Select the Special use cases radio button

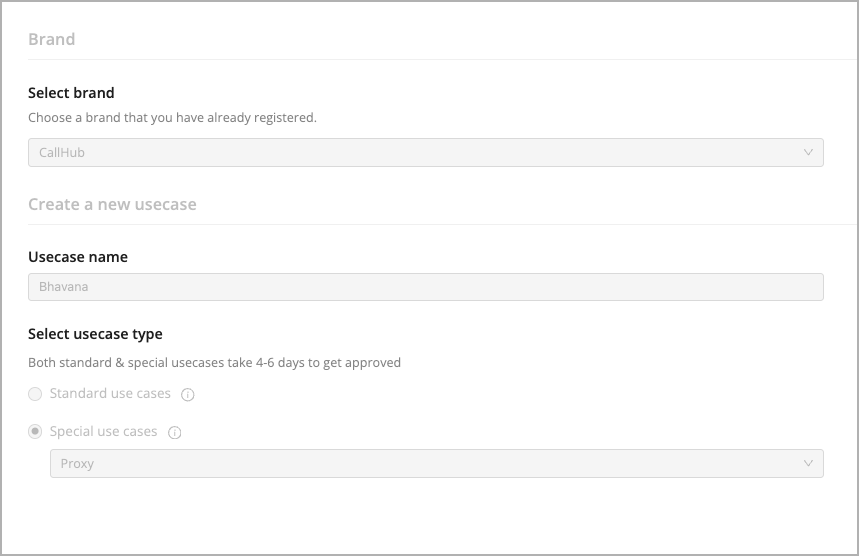click(35, 432)
